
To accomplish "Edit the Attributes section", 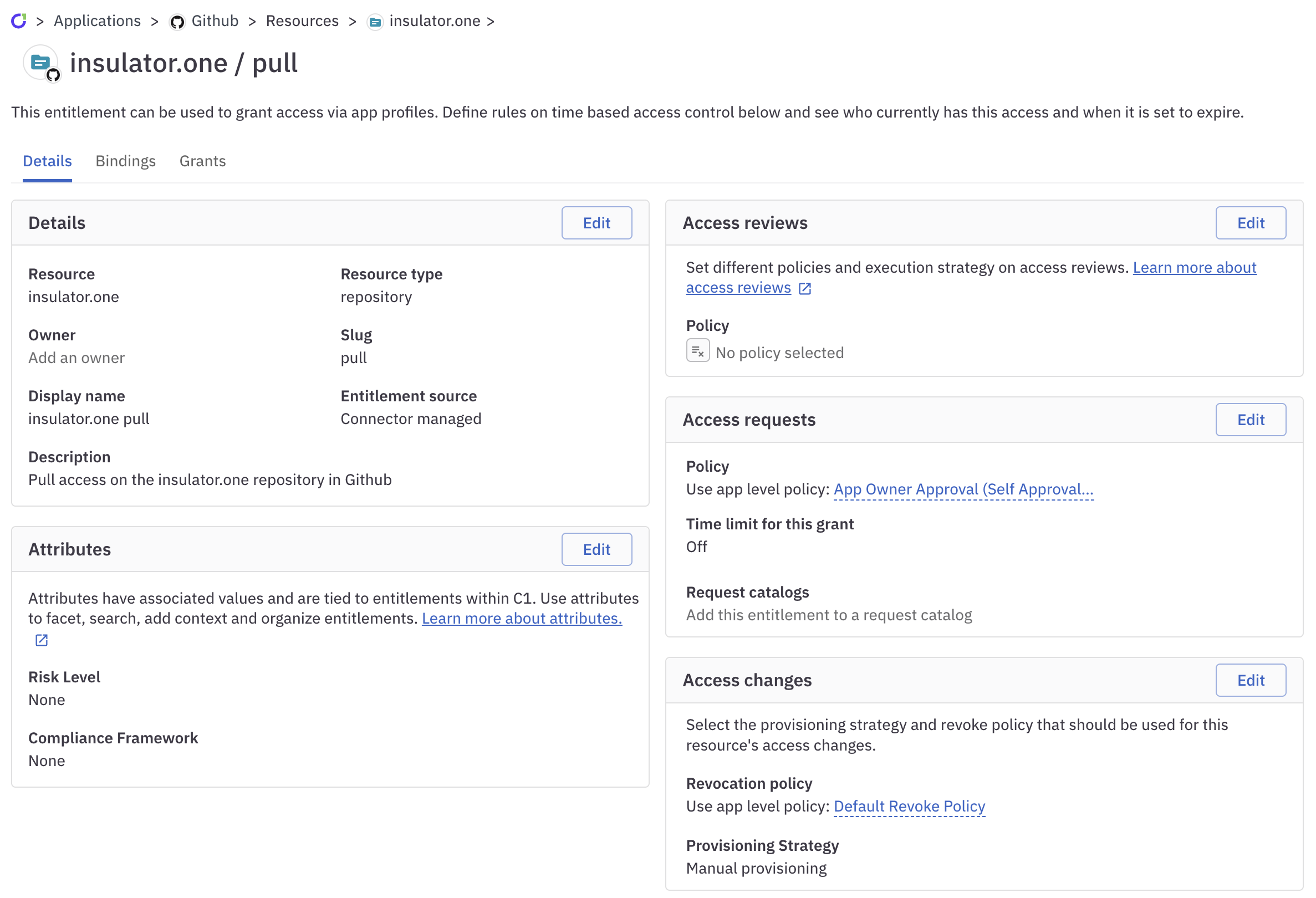I will (596, 549).
